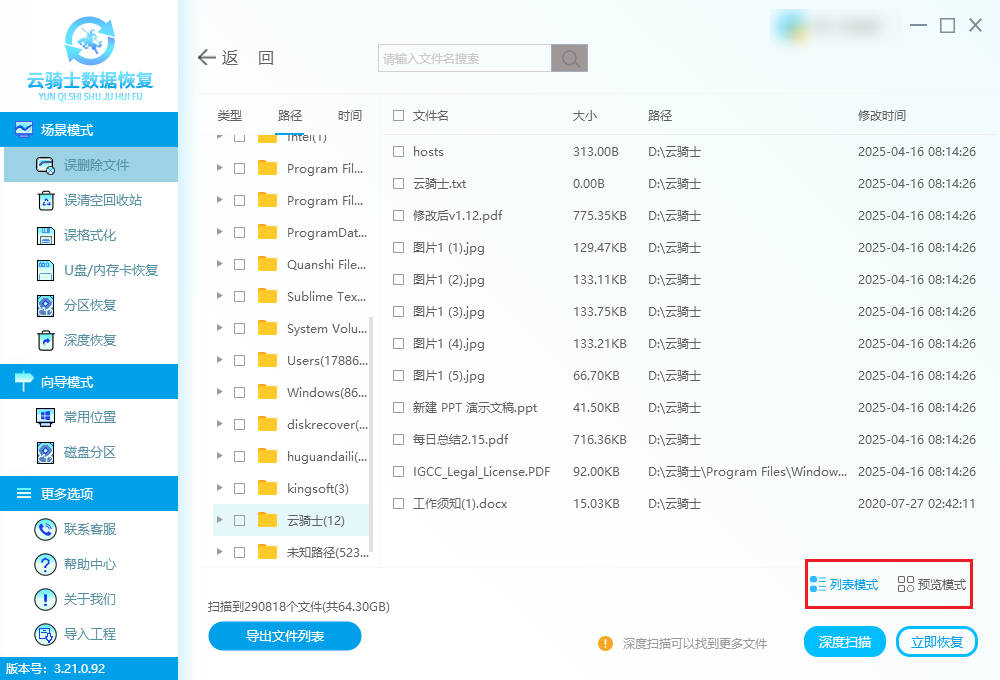Open the 分区恢复 partition icon
Screen dimensions: 1000x680
click(45, 306)
